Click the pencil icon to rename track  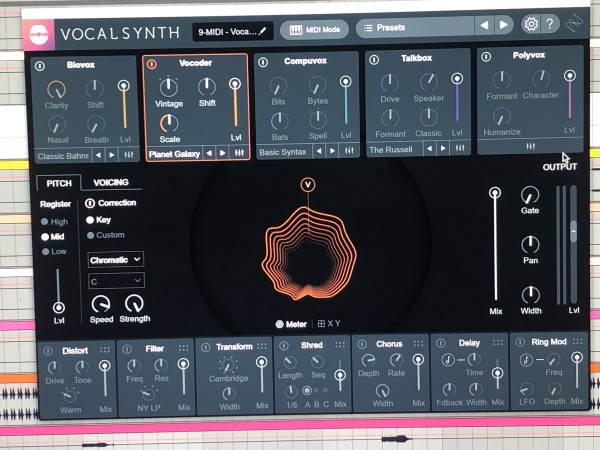(263, 30)
